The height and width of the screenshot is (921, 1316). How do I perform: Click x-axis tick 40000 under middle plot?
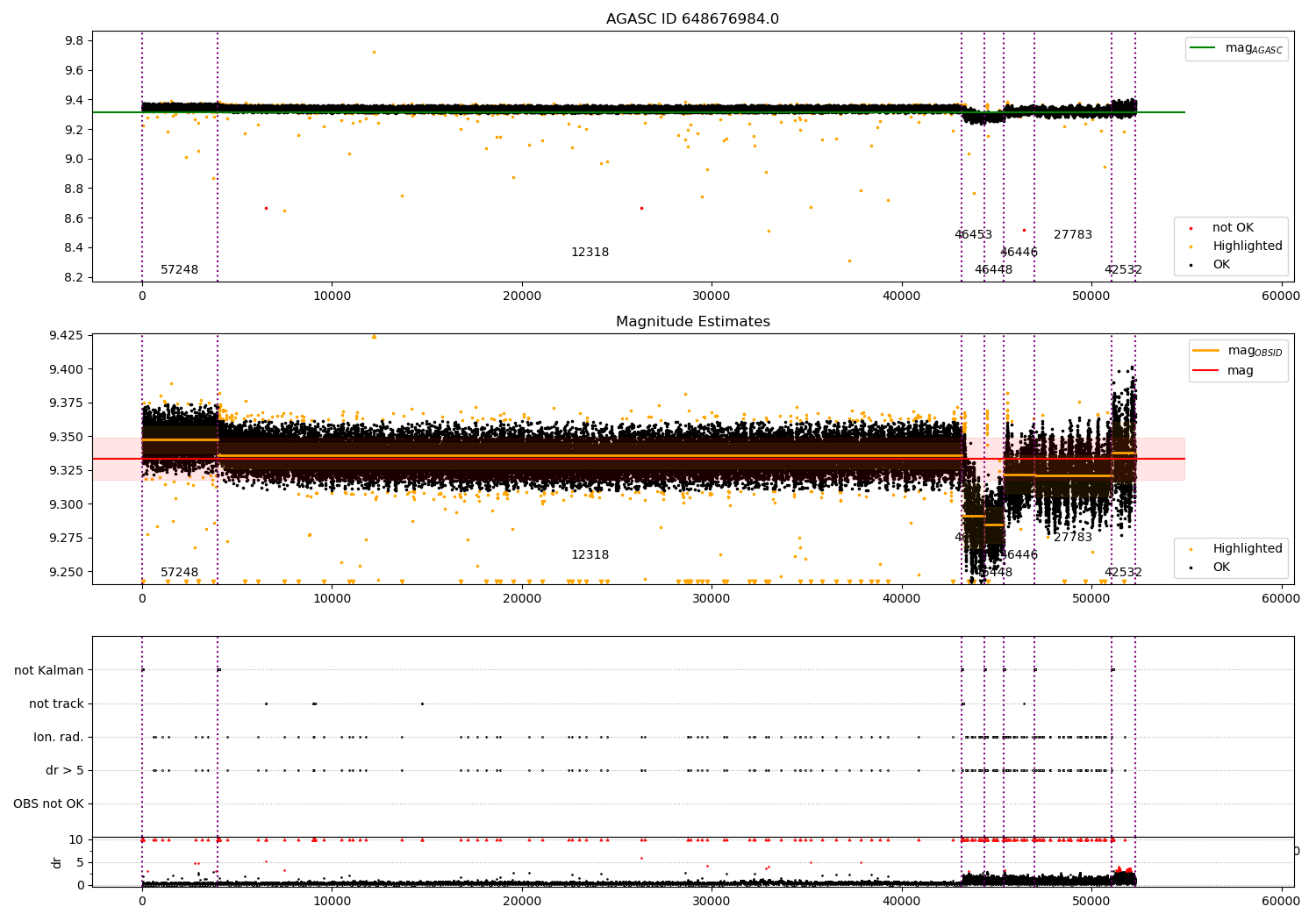tap(901, 599)
